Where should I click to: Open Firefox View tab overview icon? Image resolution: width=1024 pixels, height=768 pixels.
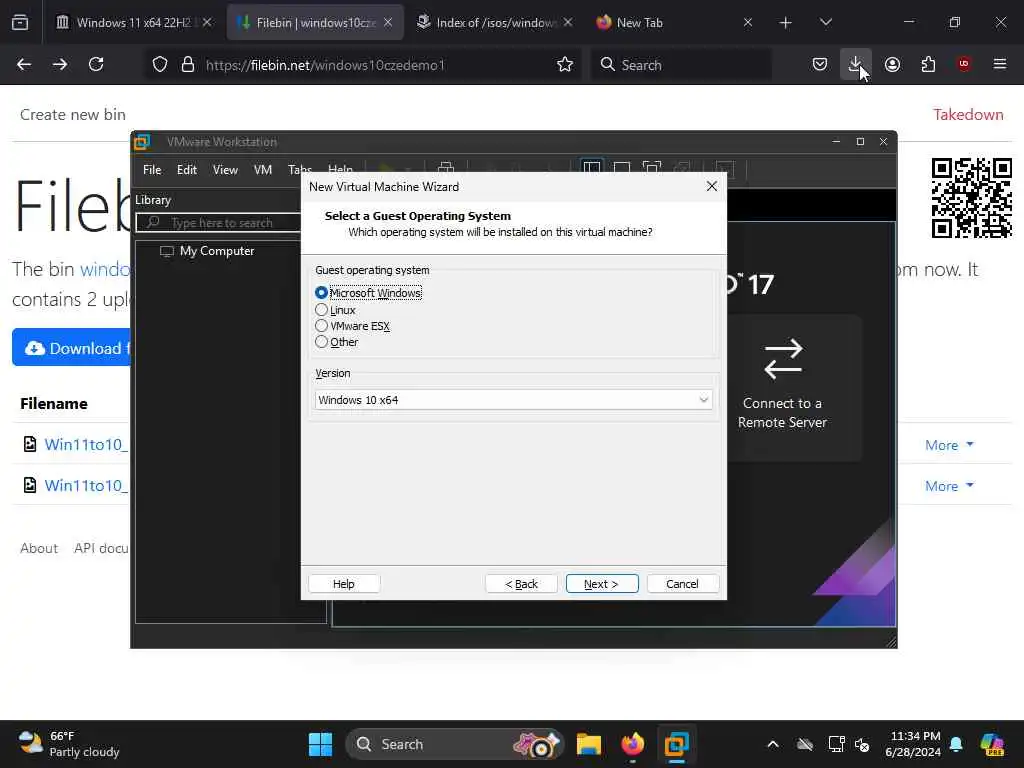(20, 22)
